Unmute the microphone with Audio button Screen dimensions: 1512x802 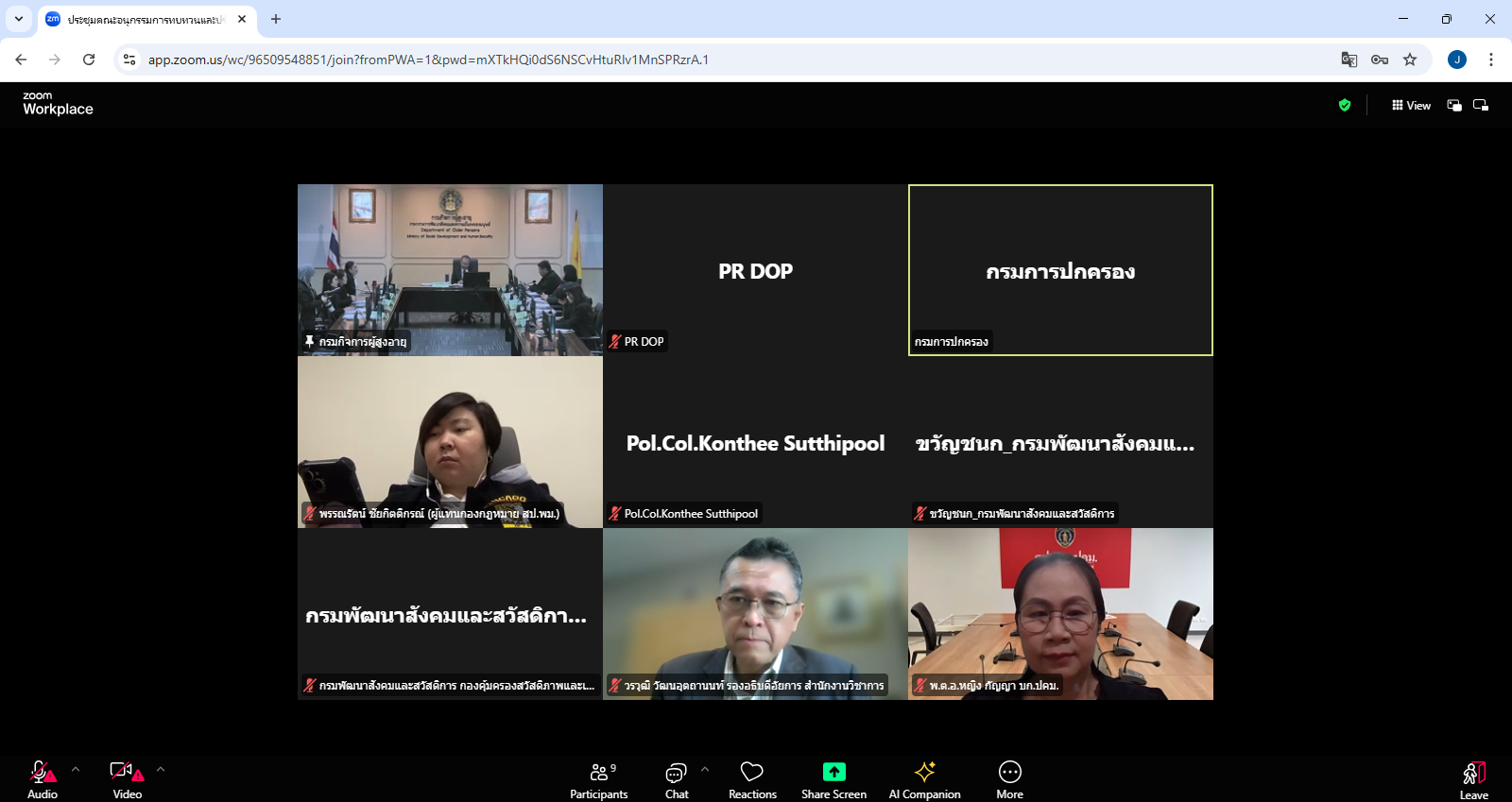[43, 779]
